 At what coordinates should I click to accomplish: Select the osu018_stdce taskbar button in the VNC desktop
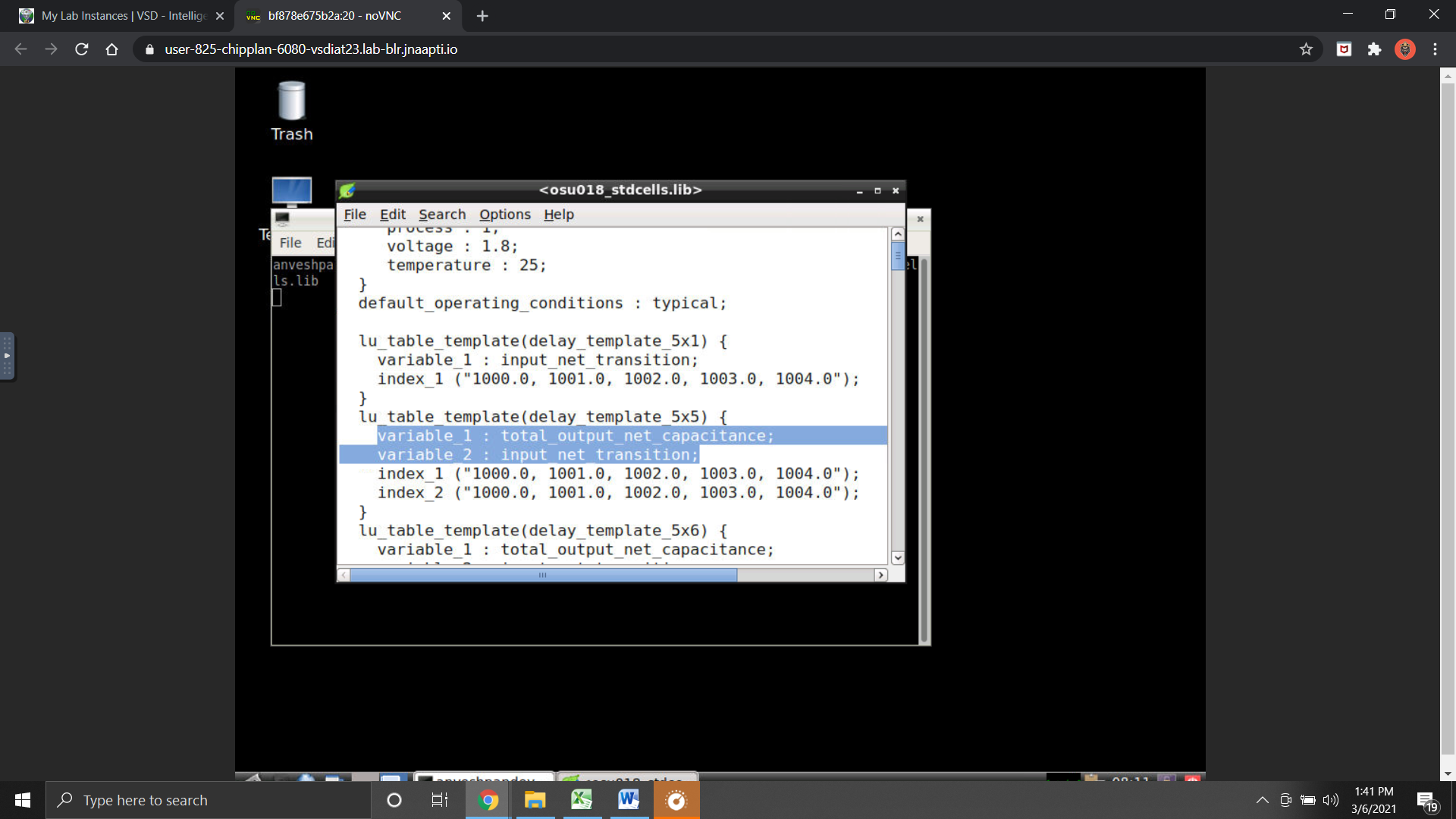[x=628, y=781]
